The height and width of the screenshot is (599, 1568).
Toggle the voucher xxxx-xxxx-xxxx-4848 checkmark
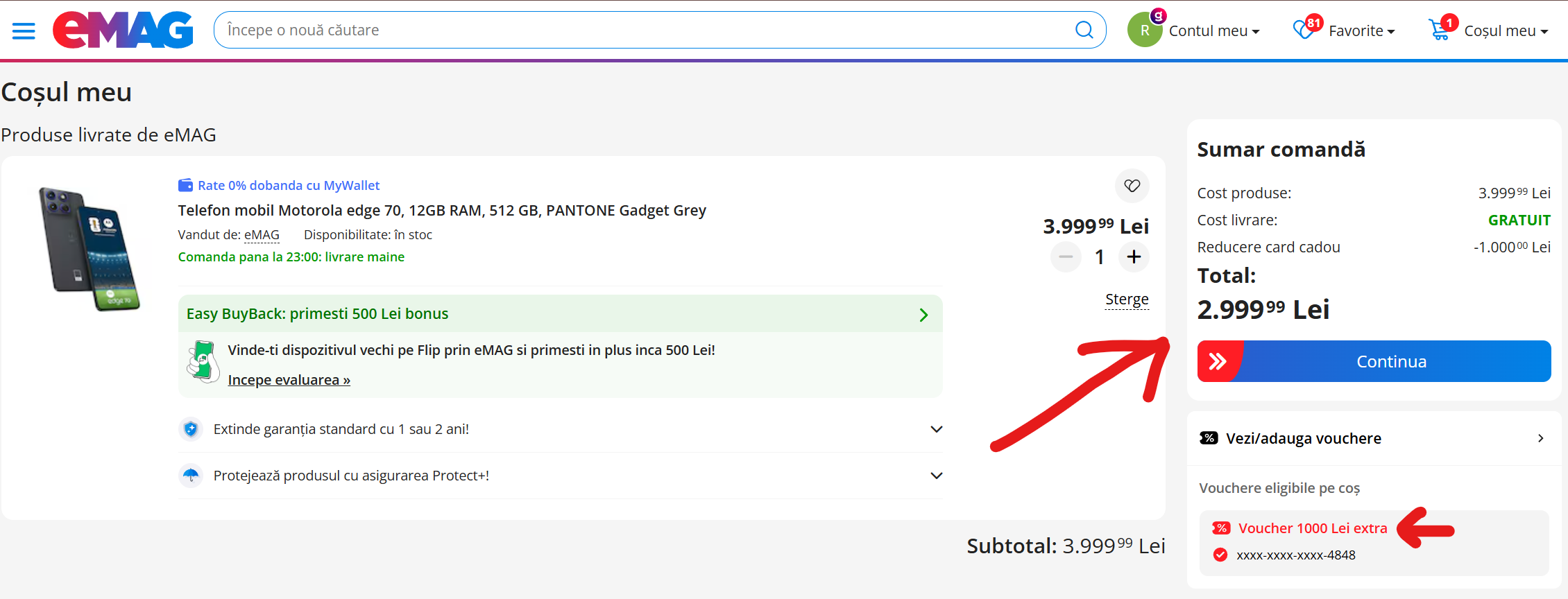click(x=1220, y=555)
